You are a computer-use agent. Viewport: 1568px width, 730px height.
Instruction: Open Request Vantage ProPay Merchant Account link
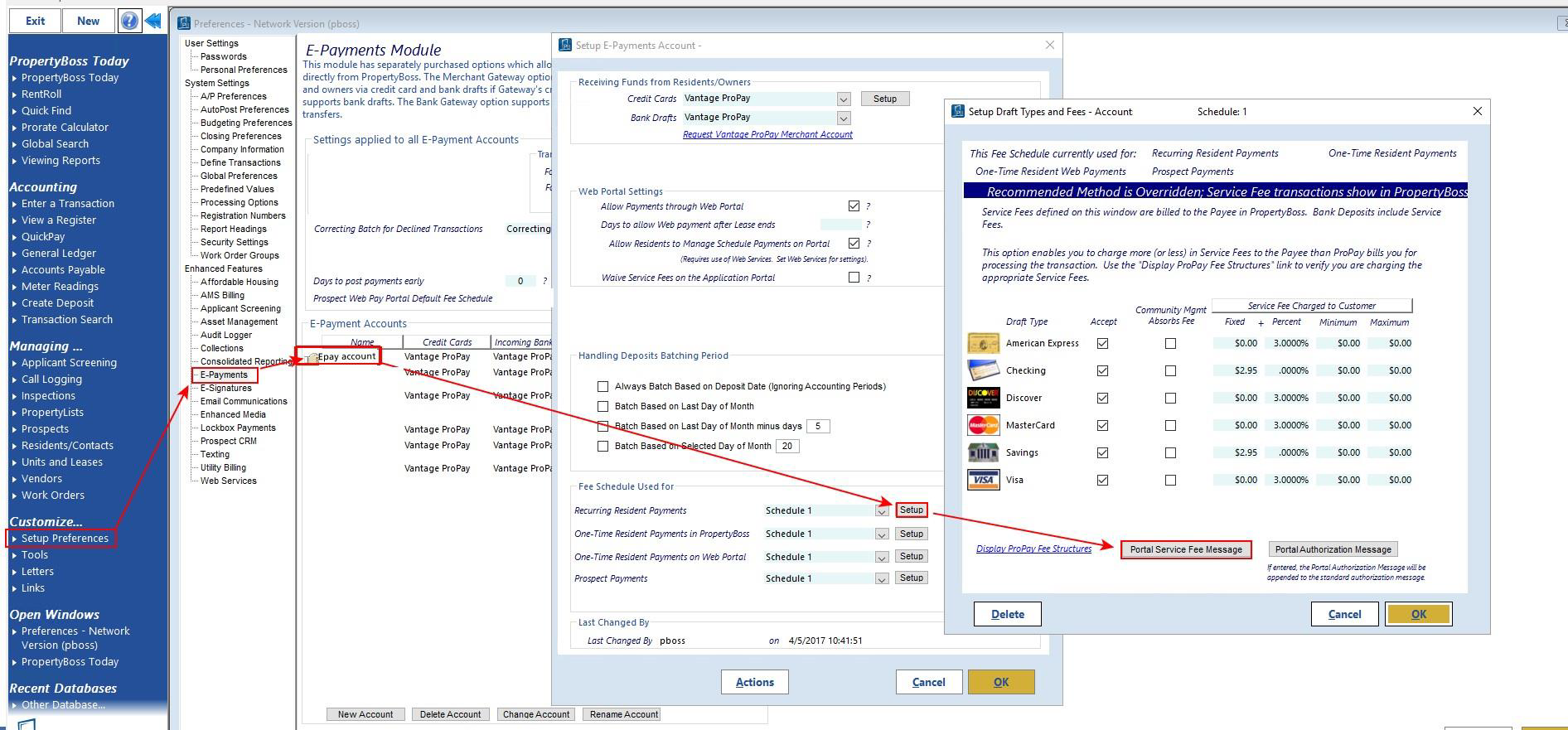[767, 134]
